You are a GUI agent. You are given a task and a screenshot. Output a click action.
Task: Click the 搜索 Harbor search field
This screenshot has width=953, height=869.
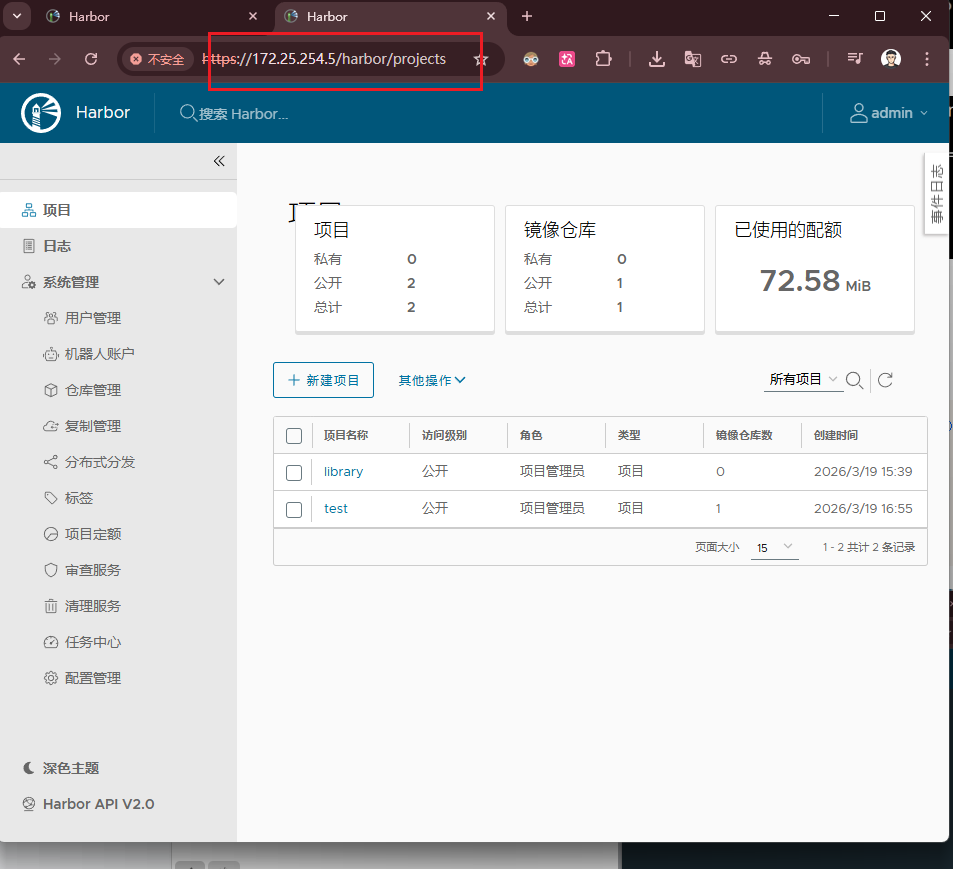[243, 114]
